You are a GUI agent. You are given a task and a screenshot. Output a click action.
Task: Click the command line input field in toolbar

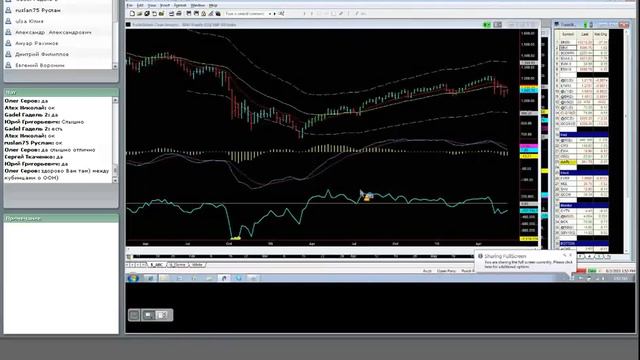pyautogui.click(x=246, y=13)
